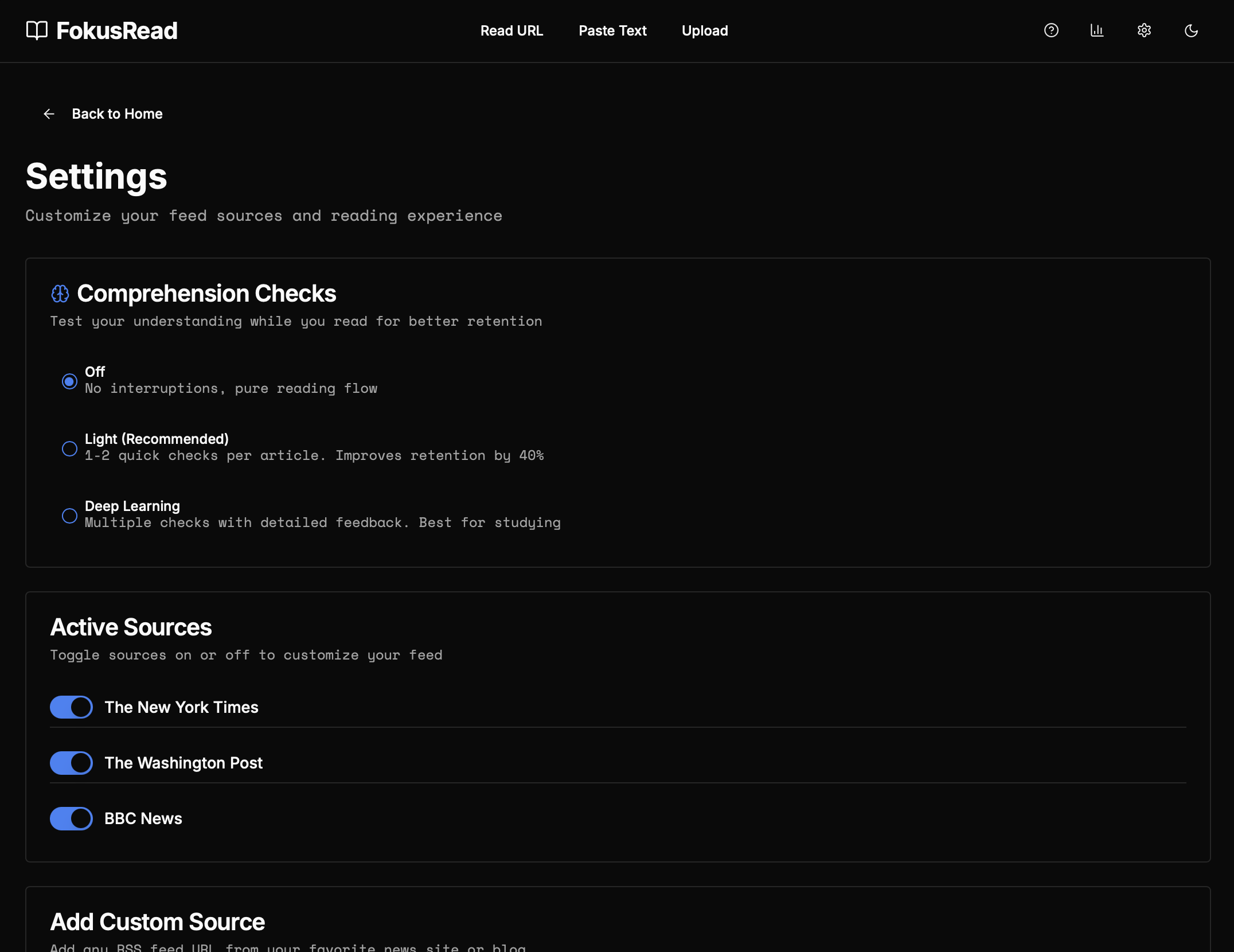Screen dimensions: 1234x952
Task: Open the reading statistics icon
Action: click(x=1097, y=30)
